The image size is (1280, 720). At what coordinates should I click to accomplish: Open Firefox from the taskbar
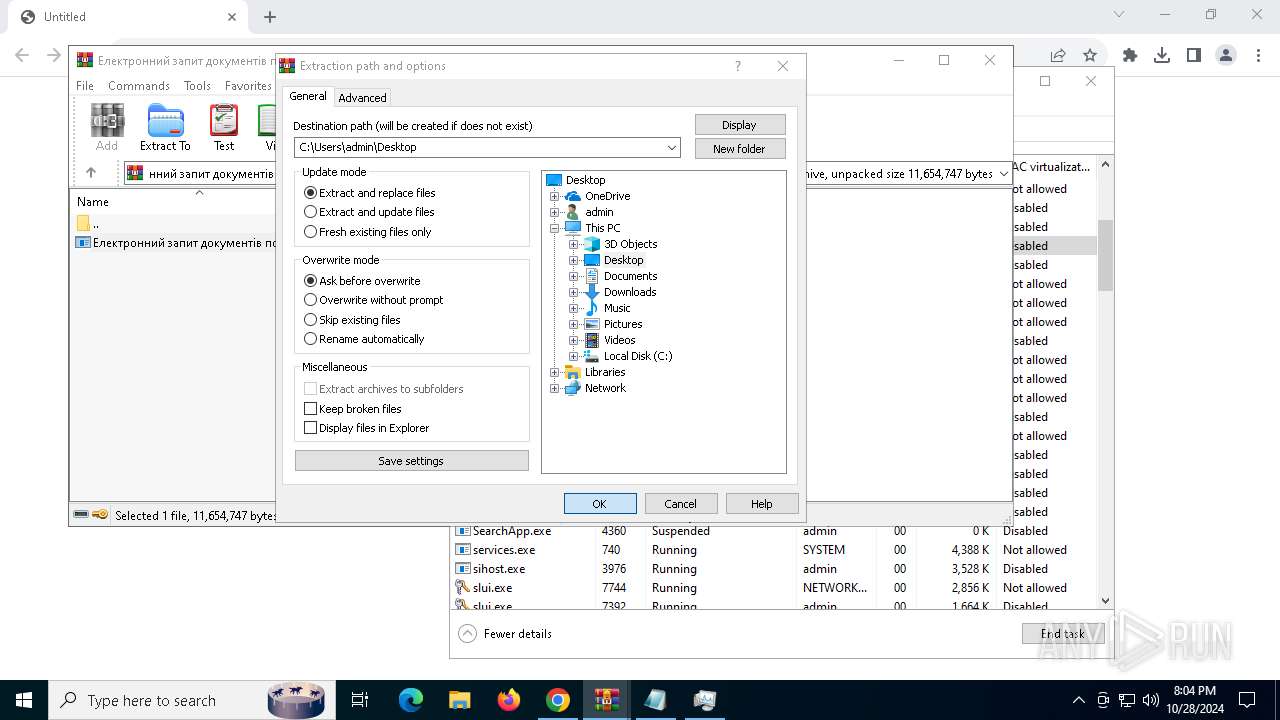coord(509,700)
